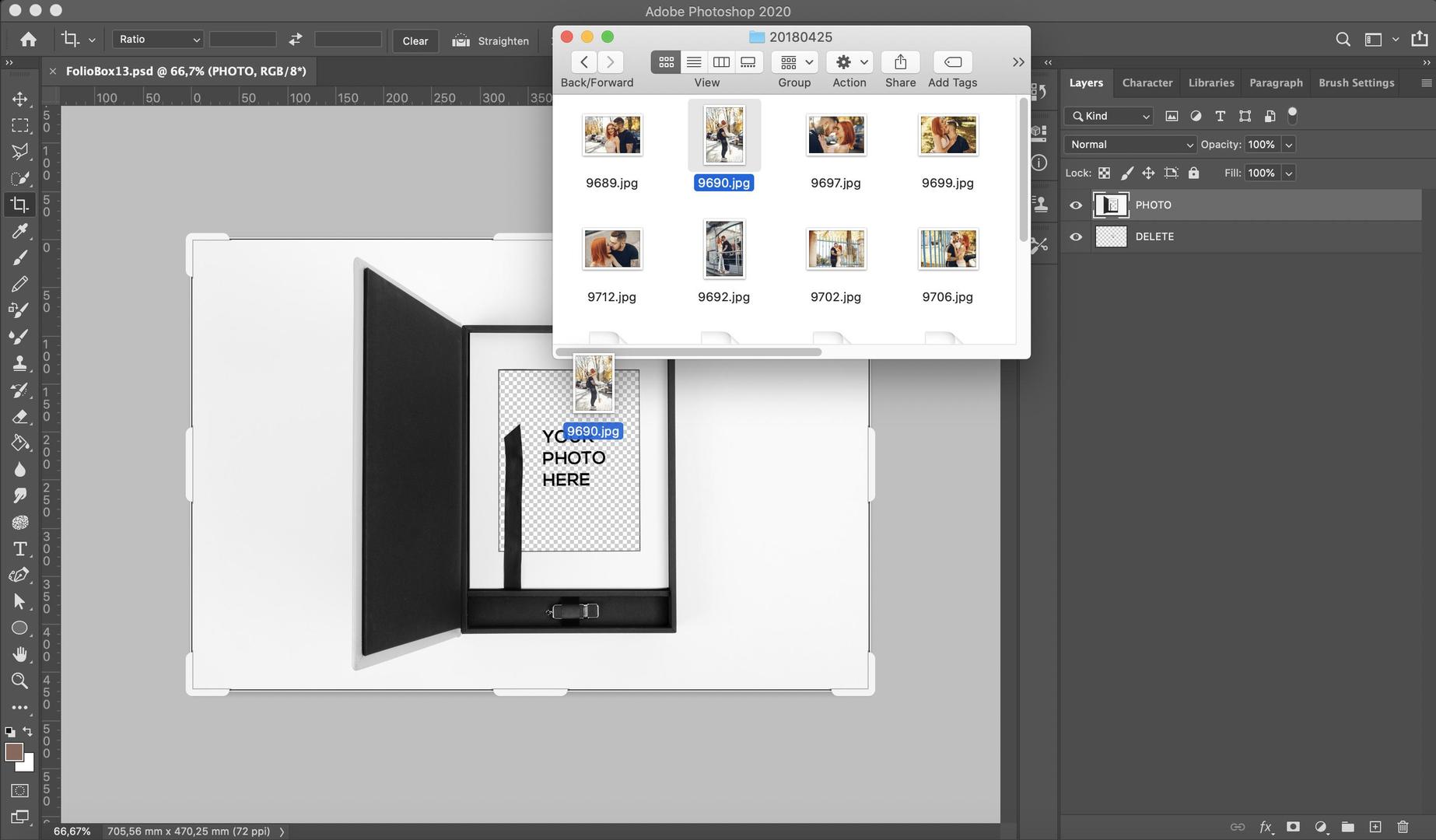Click the Finder Back navigation arrow

click(x=584, y=61)
